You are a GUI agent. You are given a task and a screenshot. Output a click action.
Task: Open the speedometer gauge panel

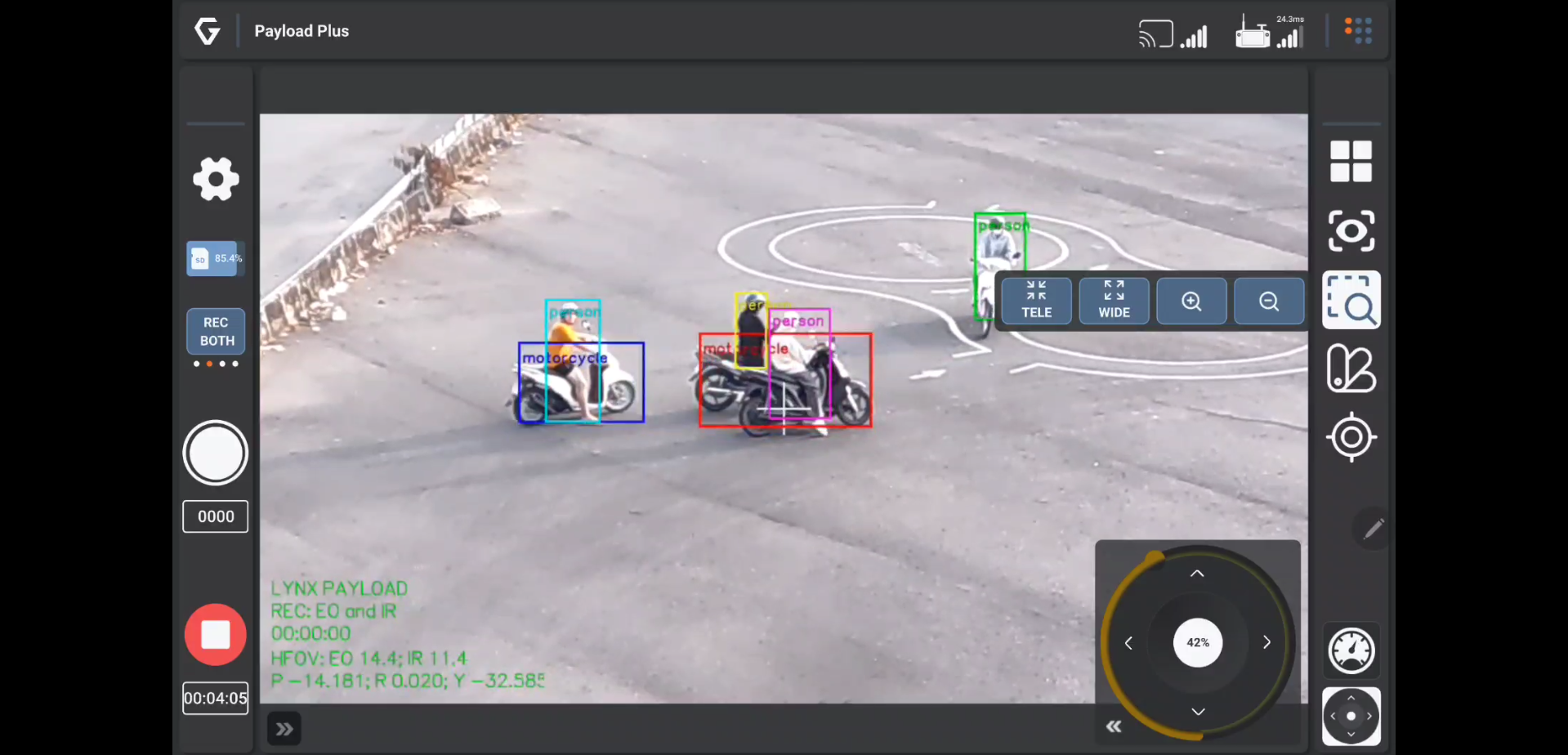point(1351,650)
